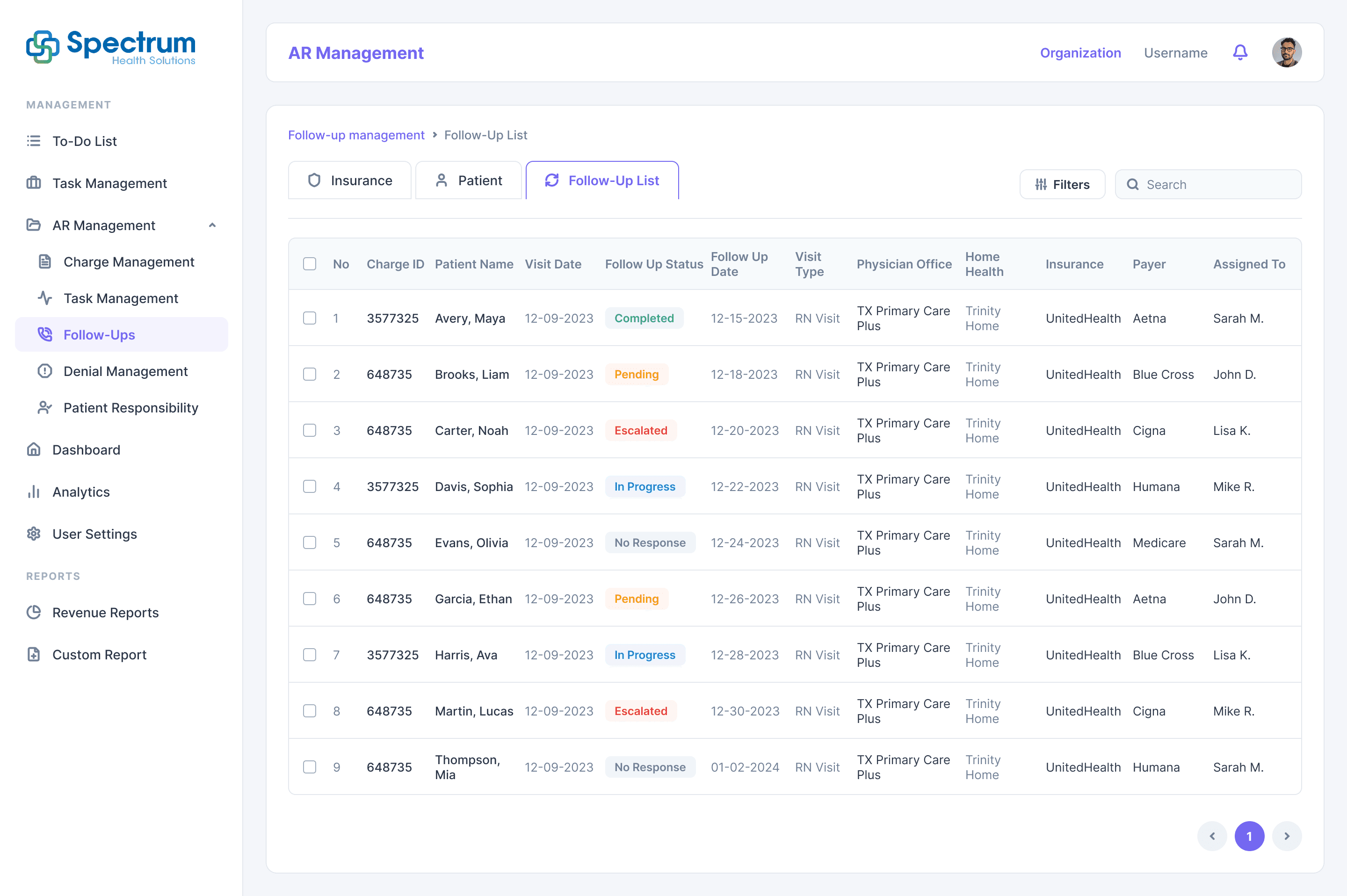The width and height of the screenshot is (1347, 896).
Task: Check the row for Brooks, Liam
Action: click(x=310, y=374)
